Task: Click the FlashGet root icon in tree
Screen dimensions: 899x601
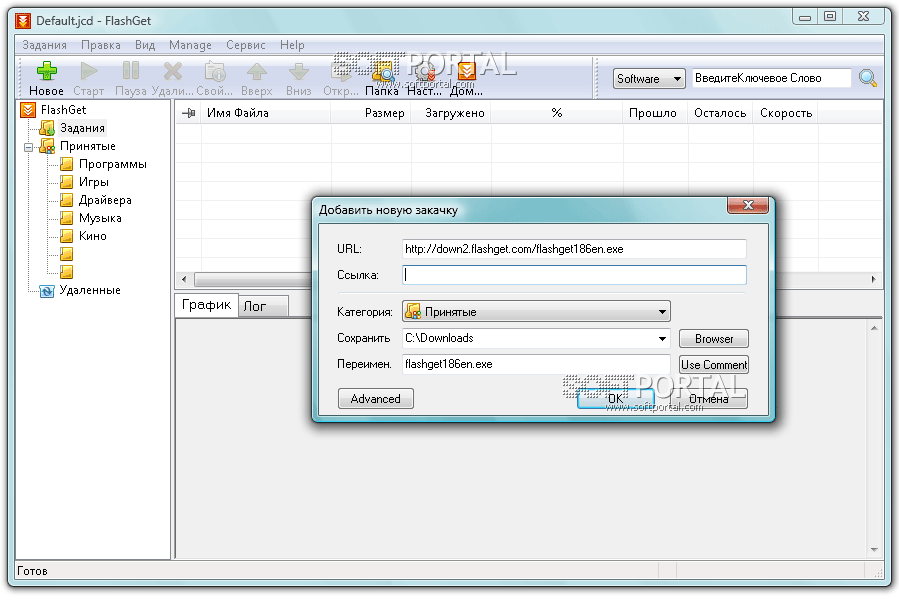Action: (28, 110)
